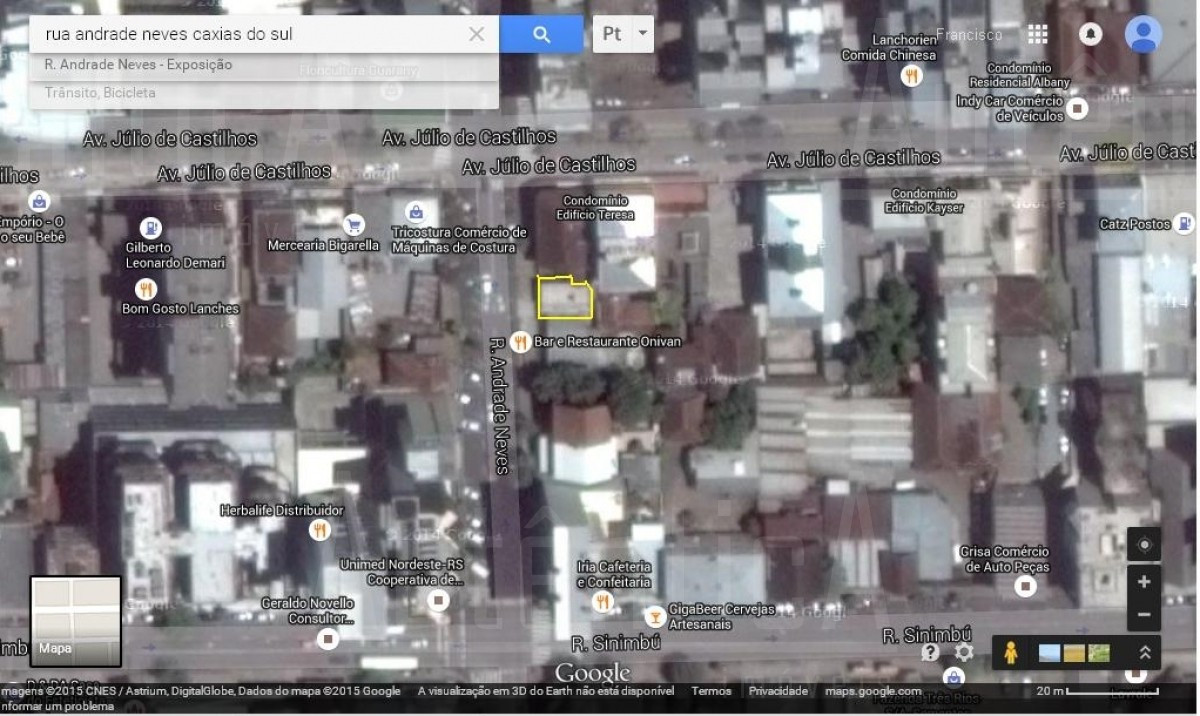Click Geraldo Novello Consultor marker
1200x716 pixels.
tap(328, 638)
